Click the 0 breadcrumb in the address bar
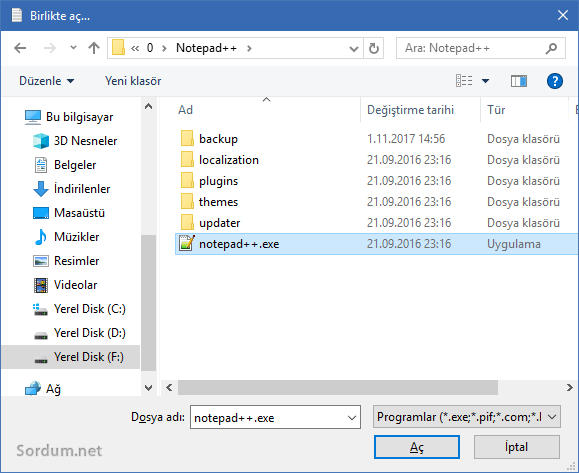579x473 pixels. (x=150, y=48)
